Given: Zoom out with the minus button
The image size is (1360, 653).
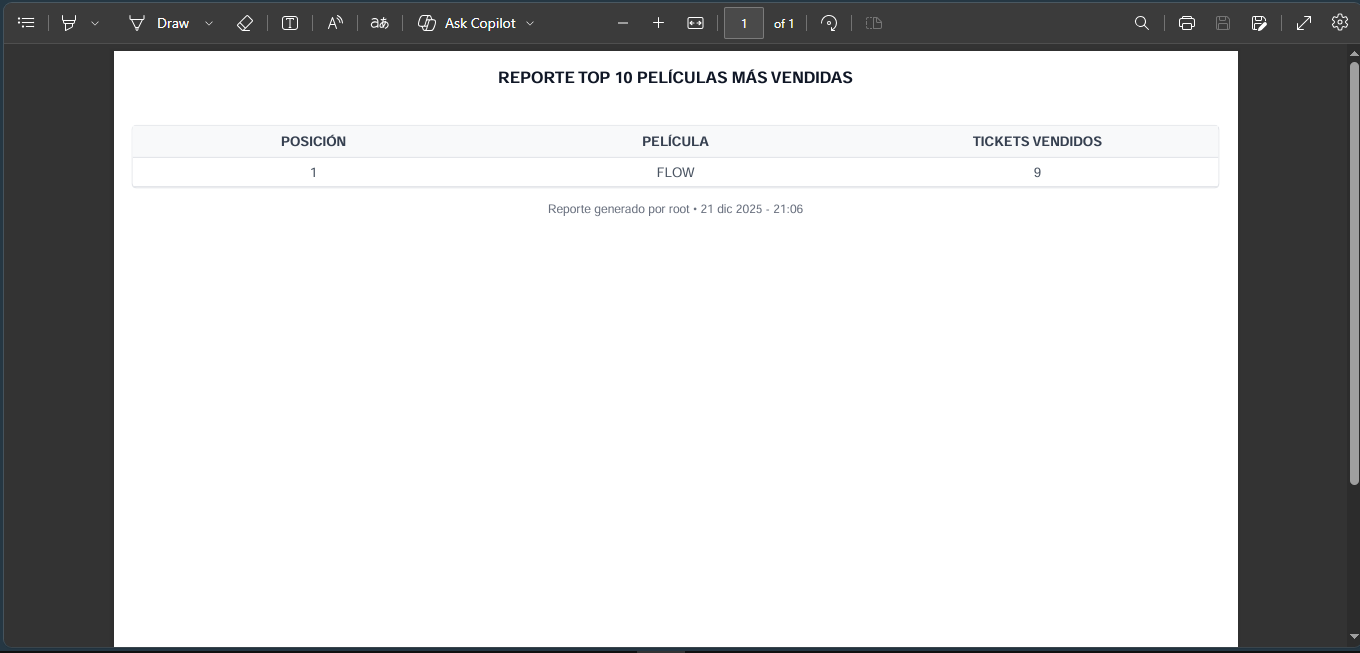Looking at the screenshot, I should tap(623, 23).
